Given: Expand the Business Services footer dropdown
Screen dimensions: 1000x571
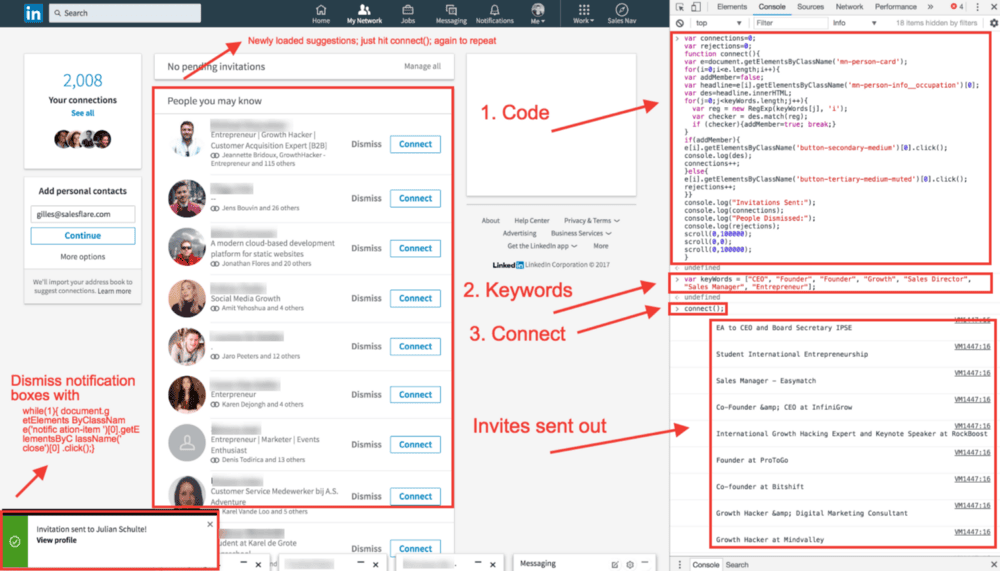Looking at the screenshot, I should pyautogui.click(x=581, y=234).
